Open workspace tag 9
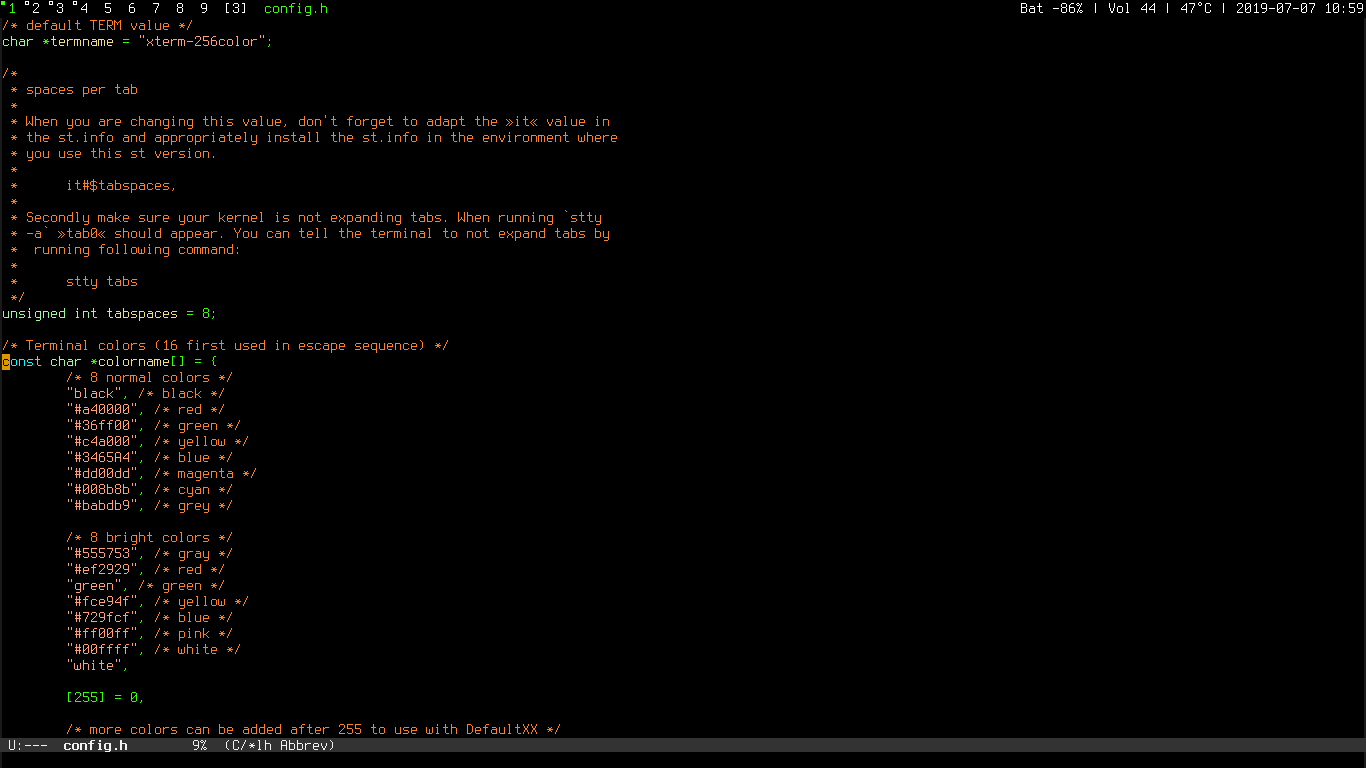1366x768 pixels. point(204,9)
